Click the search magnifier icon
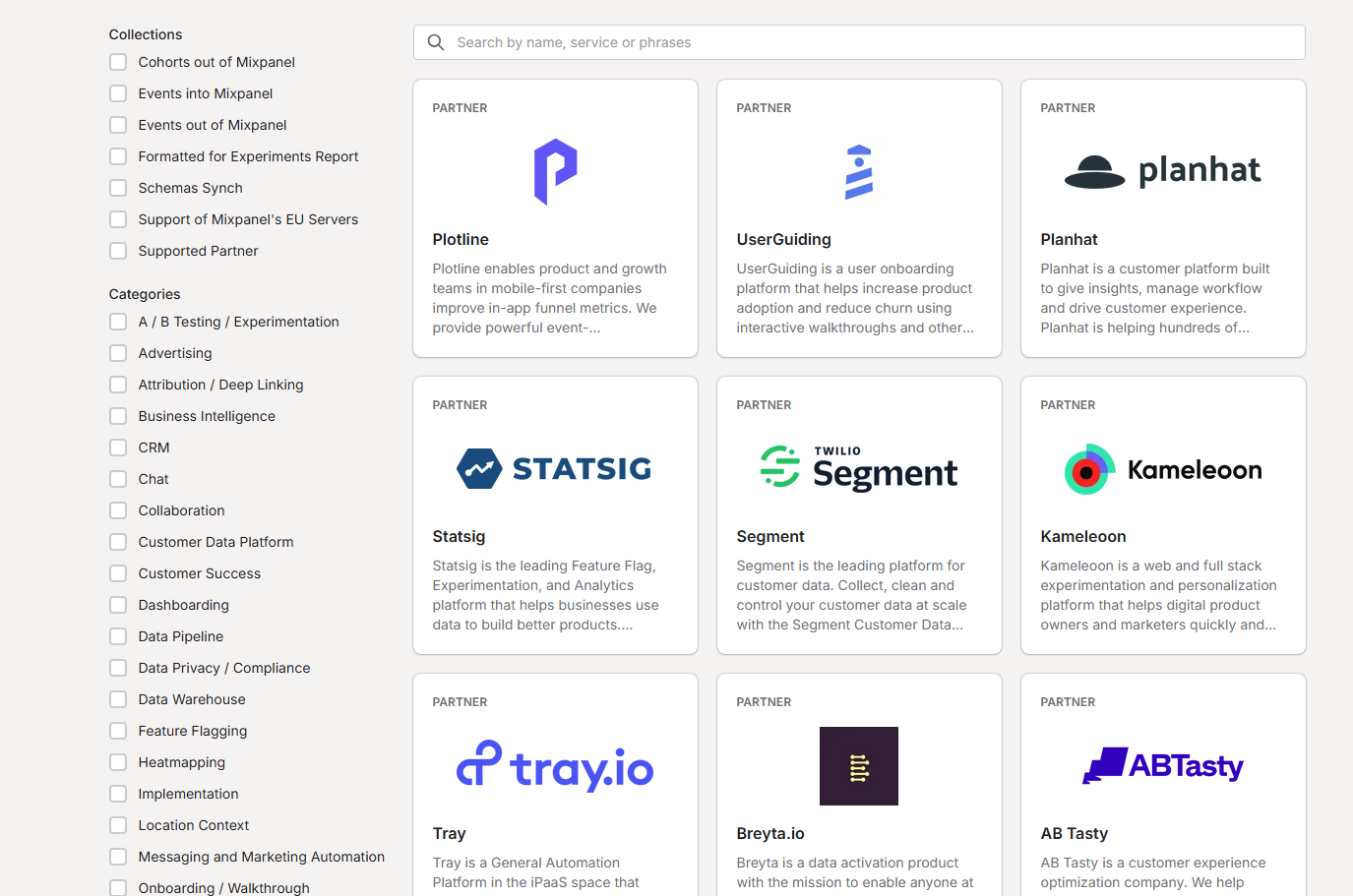Image resolution: width=1353 pixels, height=896 pixels. pos(436,42)
